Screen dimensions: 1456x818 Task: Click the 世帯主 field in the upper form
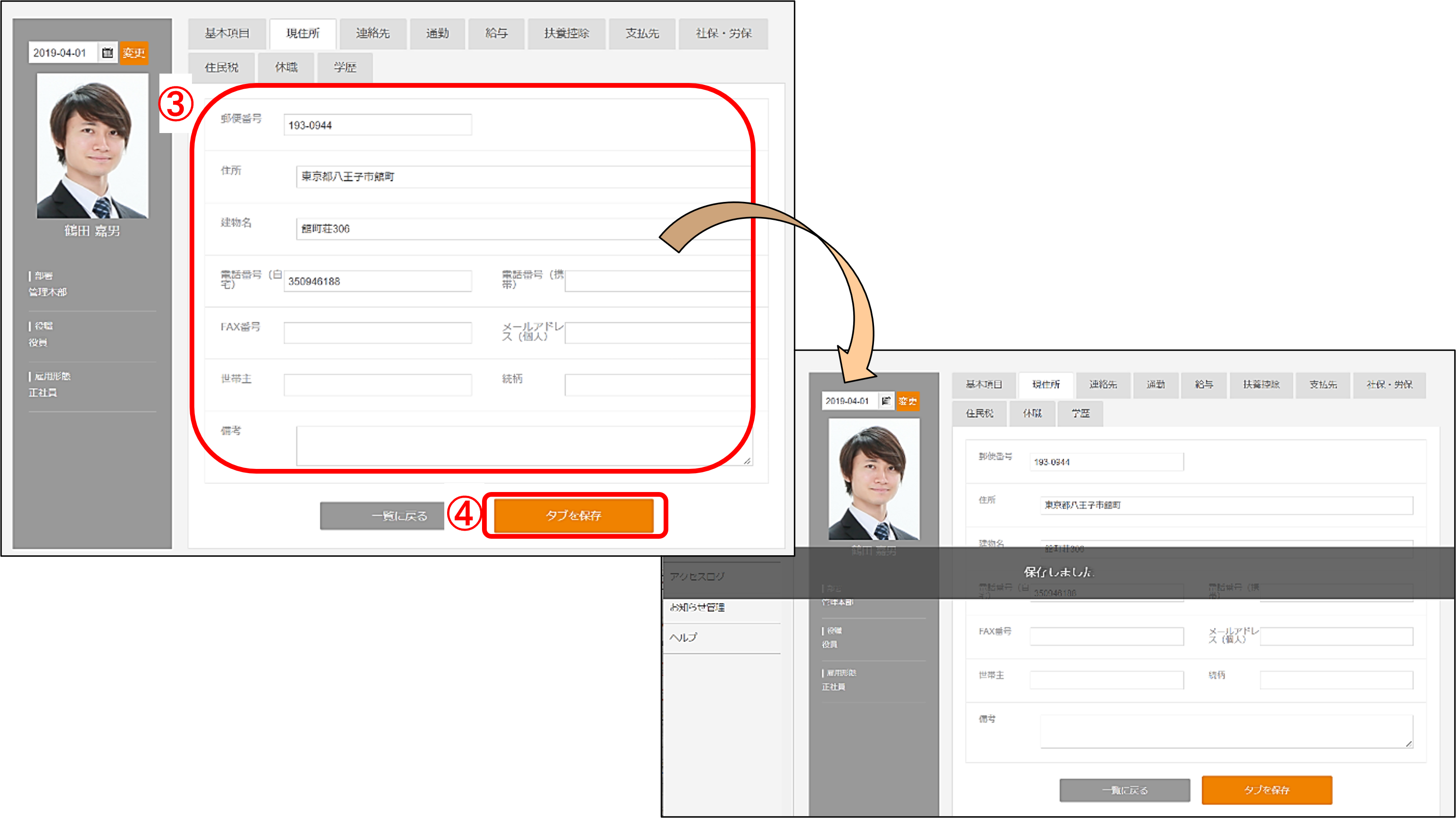pos(378,385)
